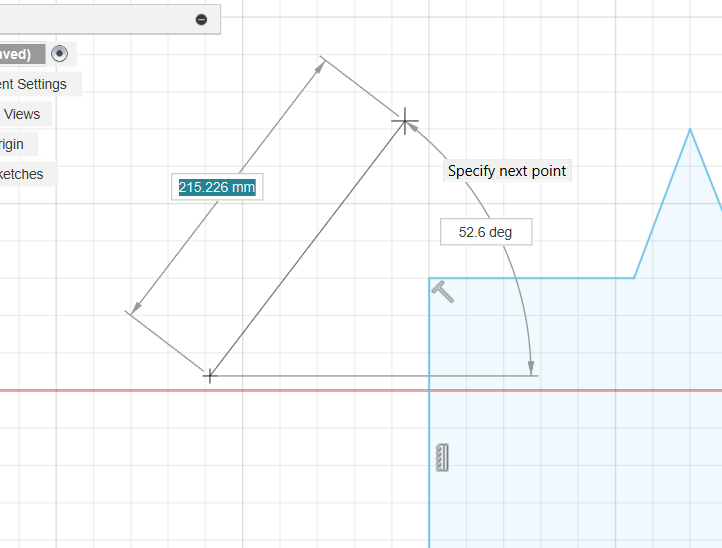Screen dimensions: 722x548
Task: Click the unsaved document name label
Action: coord(23,54)
